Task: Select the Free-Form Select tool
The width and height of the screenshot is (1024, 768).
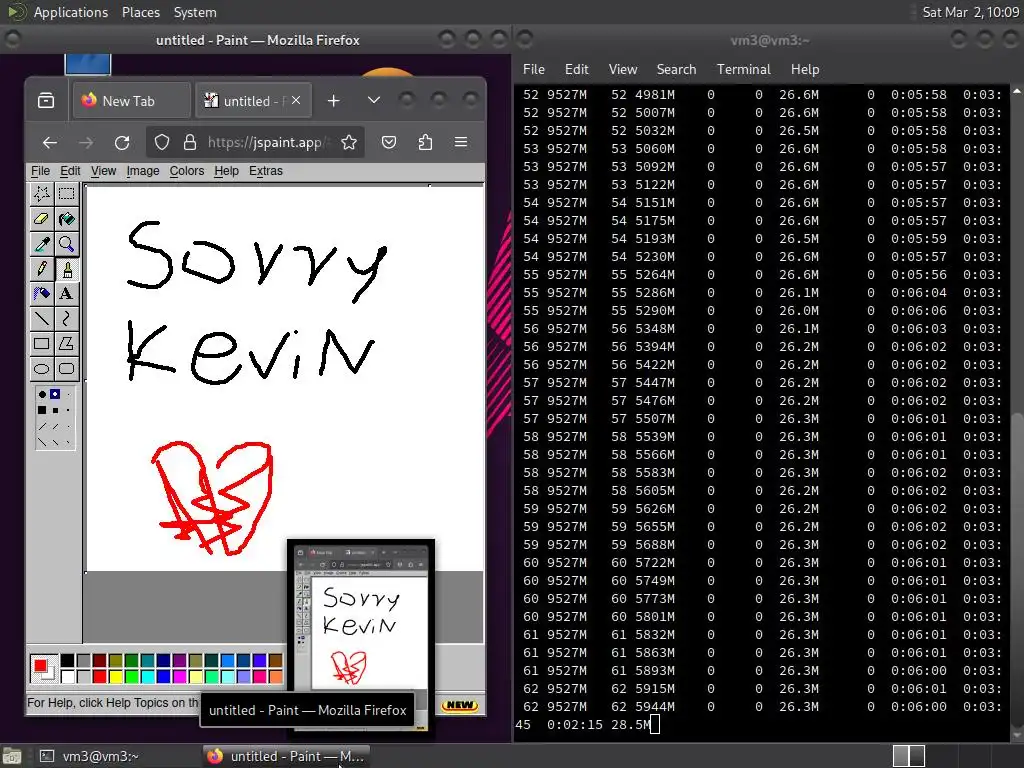Action: click(x=42, y=194)
